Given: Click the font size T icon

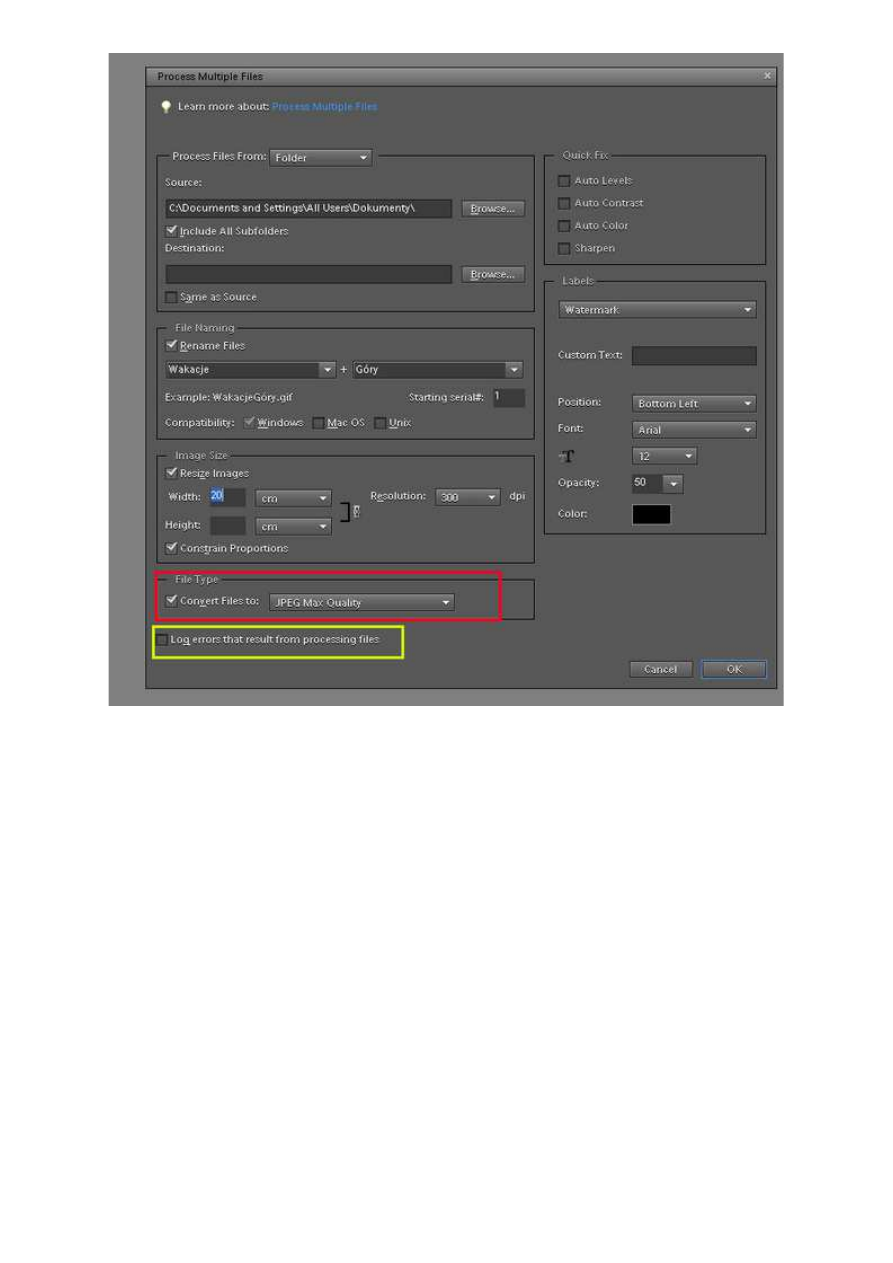Looking at the screenshot, I should tap(566, 456).
